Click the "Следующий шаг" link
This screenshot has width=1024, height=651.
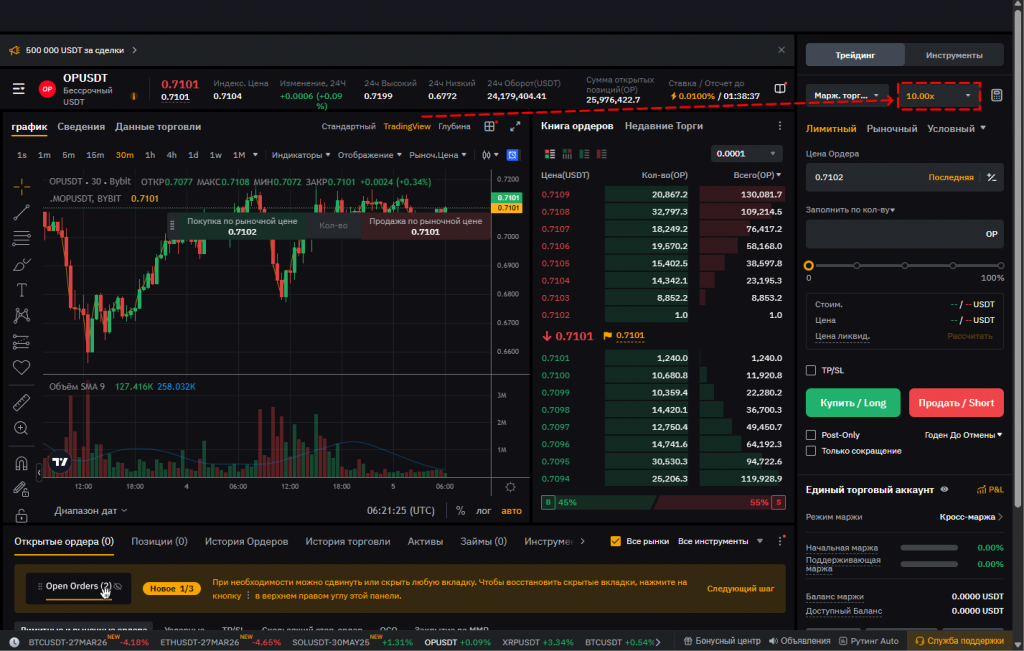pos(740,589)
